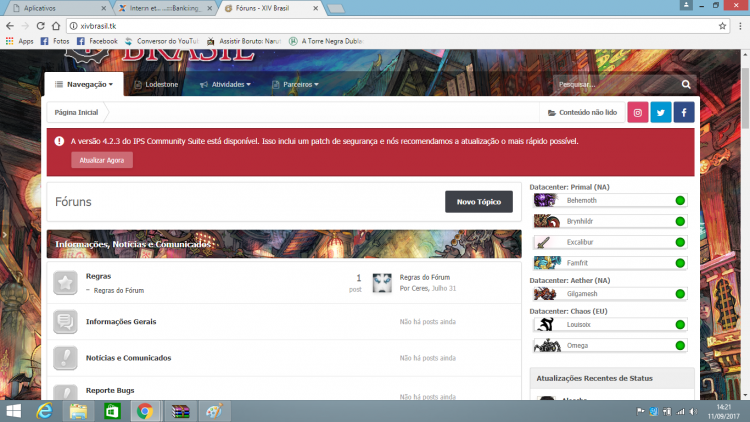Image resolution: width=750 pixels, height=422 pixels.
Task: Click the Novo Tópico button
Action: point(478,202)
